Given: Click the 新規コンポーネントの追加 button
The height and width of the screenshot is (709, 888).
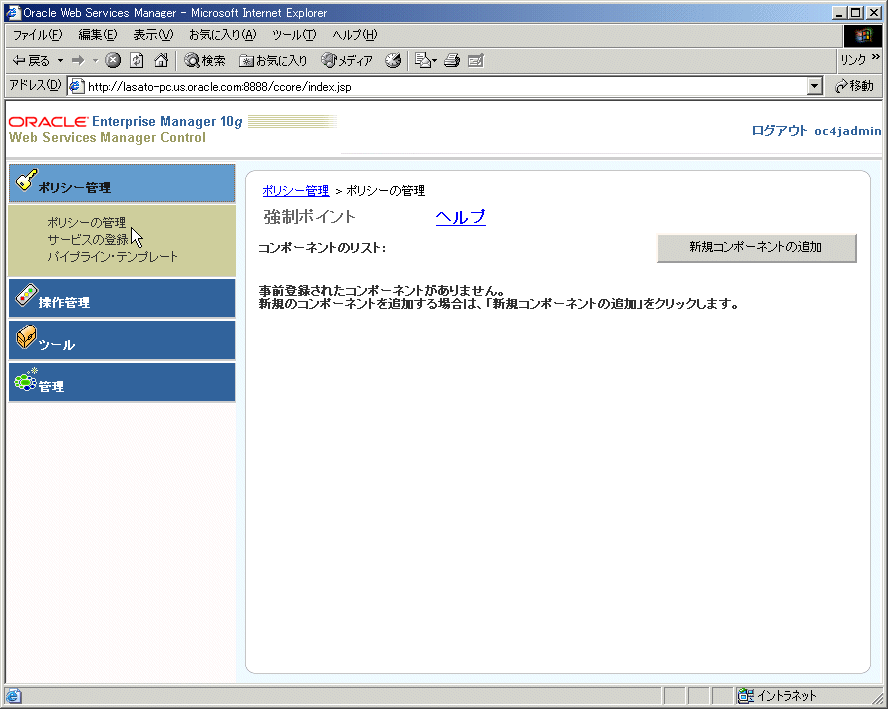Looking at the screenshot, I should pyautogui.click(x=756, y=247).
